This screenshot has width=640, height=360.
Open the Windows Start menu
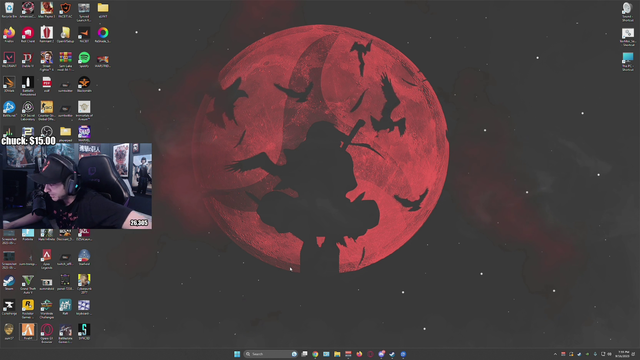237,354
